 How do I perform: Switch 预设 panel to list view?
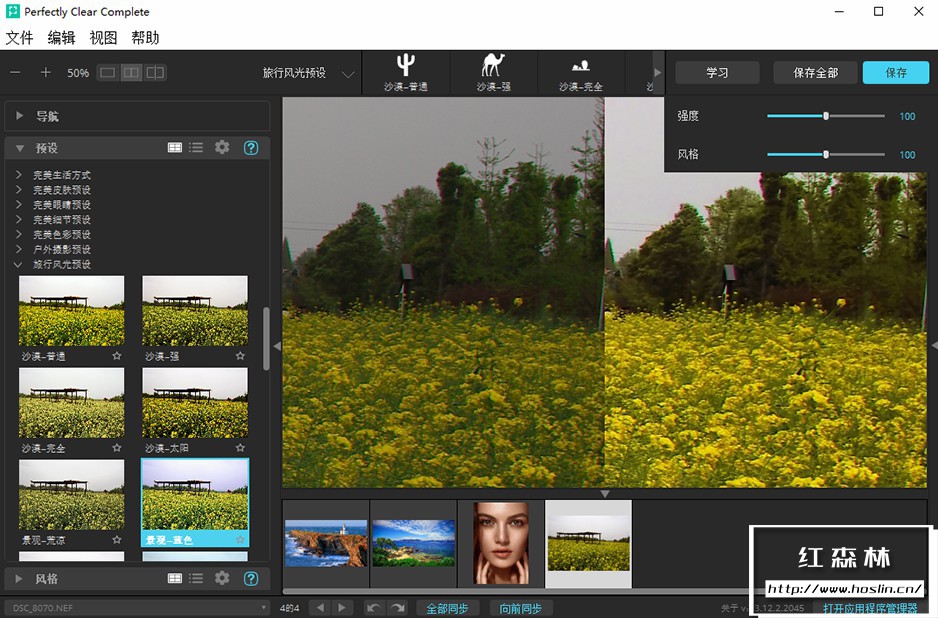(196, 147)
